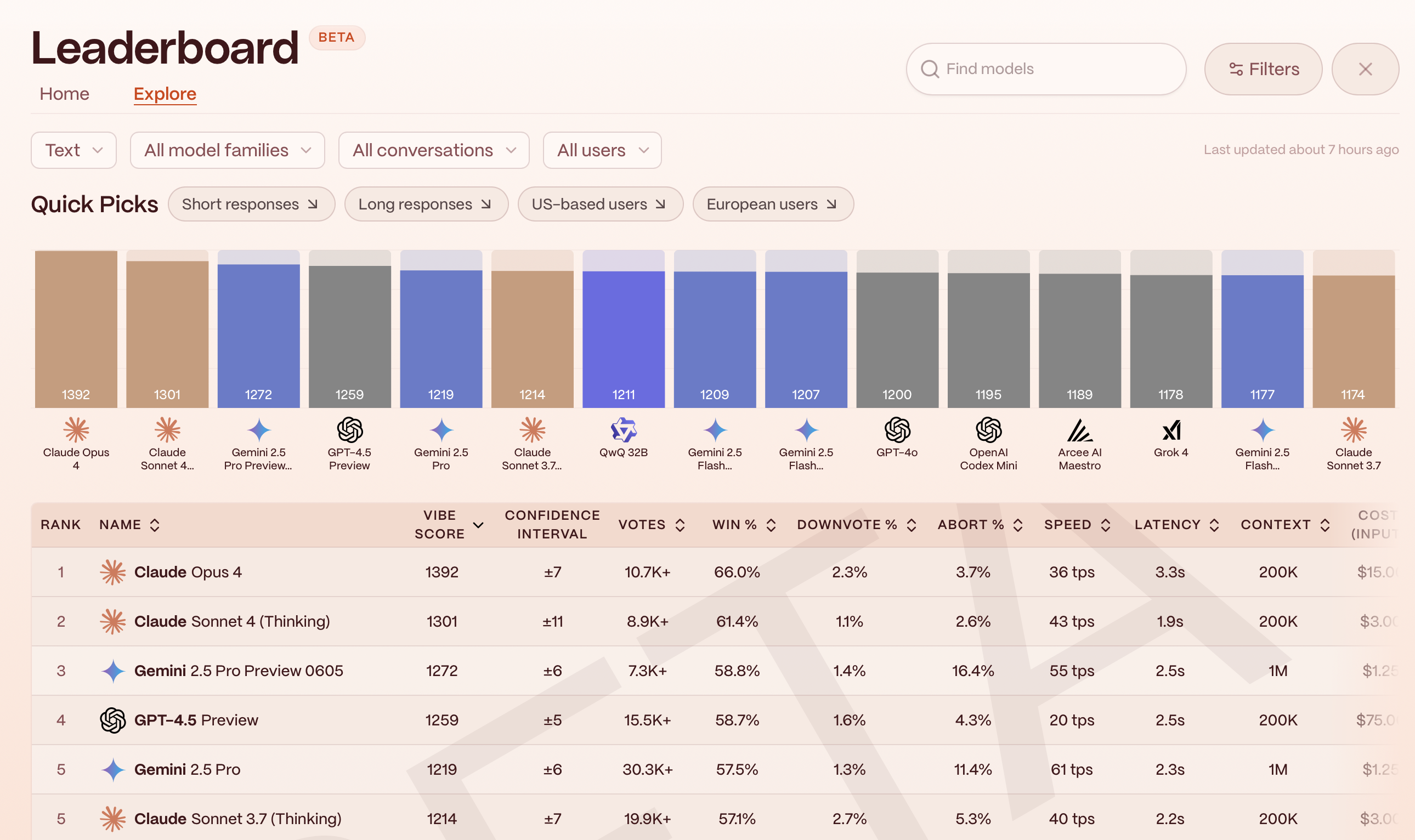
Task: Click the '16.4%' abort cell
Action: 973,671
